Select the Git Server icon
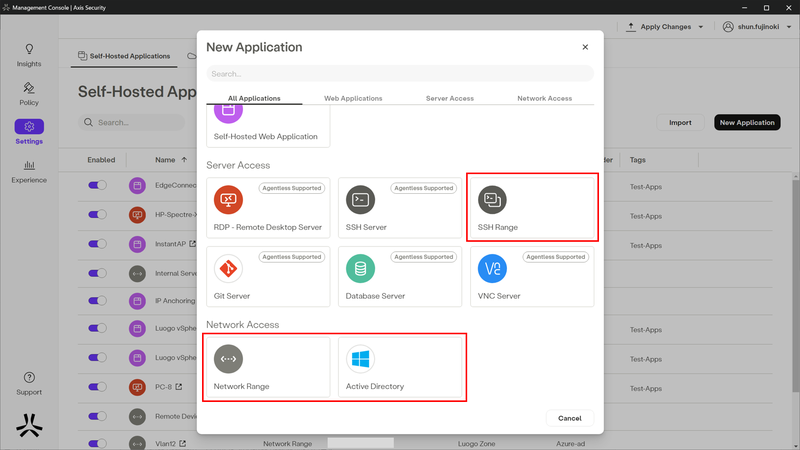Viewport: 800px width, 450px height. [228, 268]
